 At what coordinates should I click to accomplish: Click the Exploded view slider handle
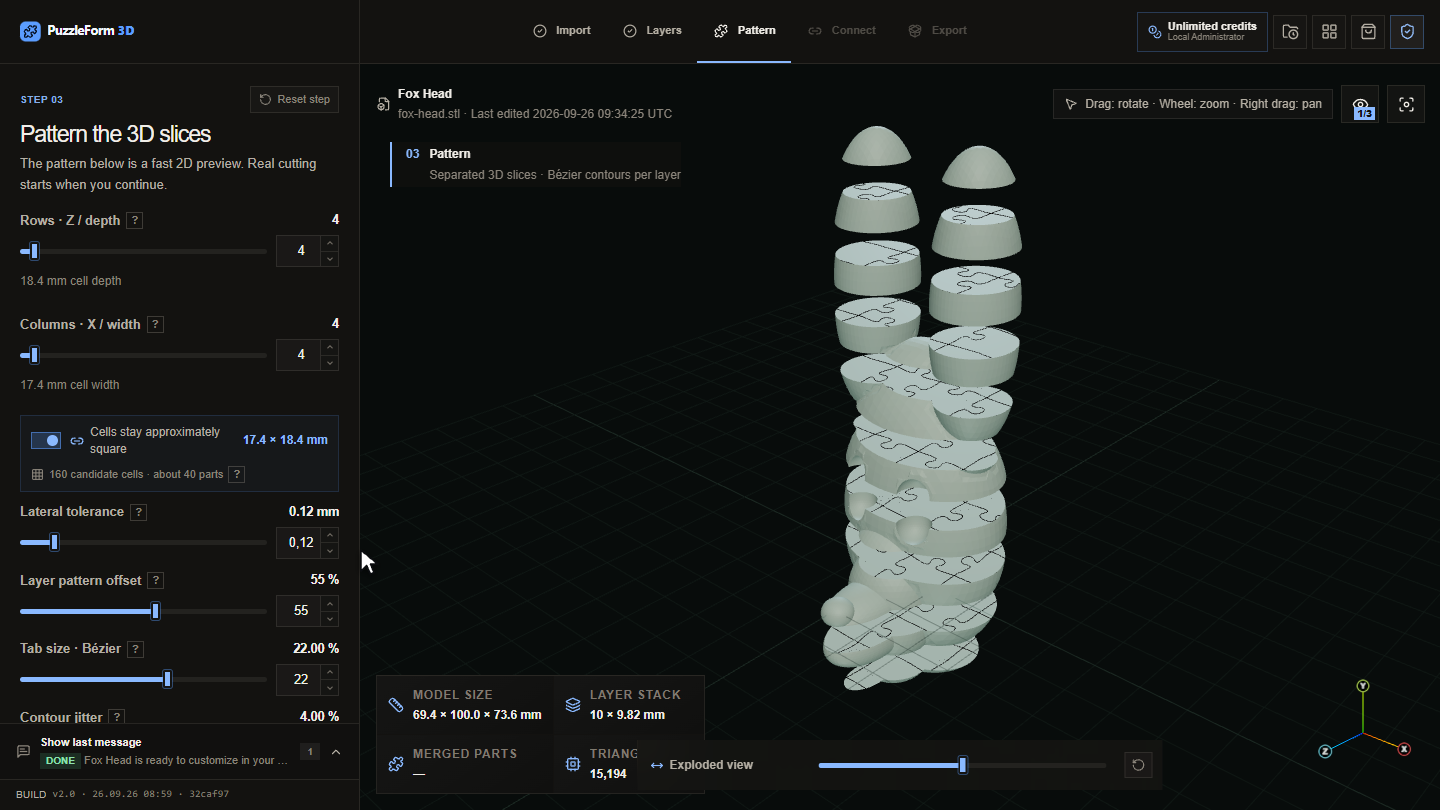click(963, 766)
